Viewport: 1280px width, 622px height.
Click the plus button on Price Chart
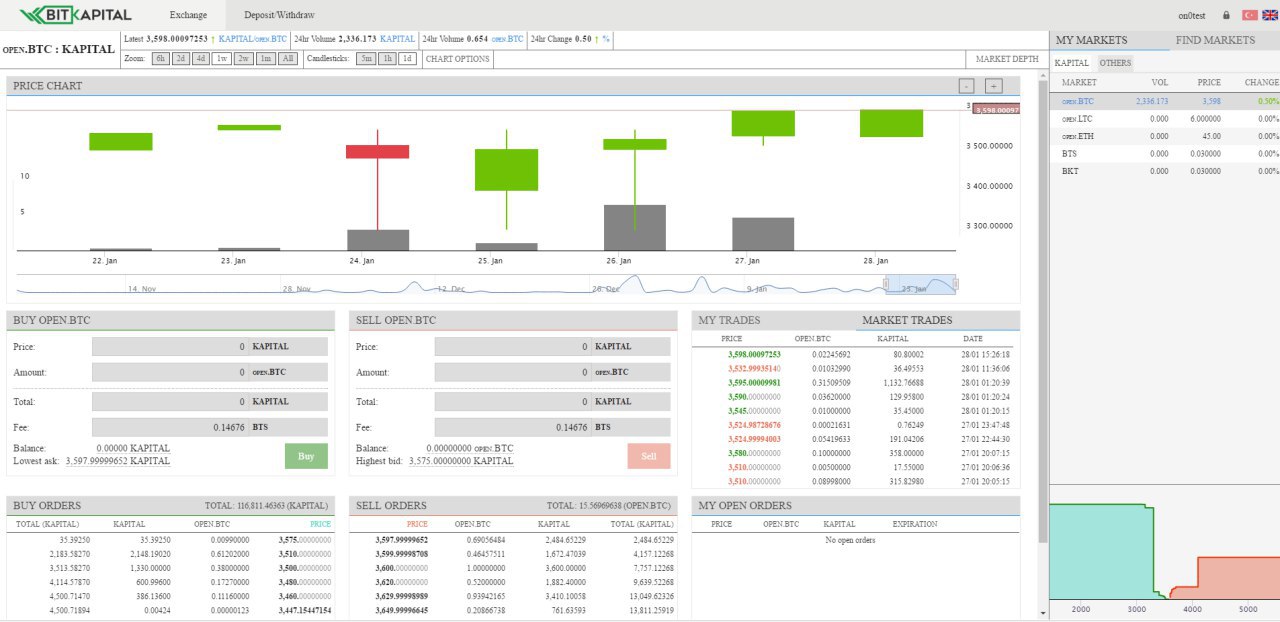pyautogui.click(x=993, y=86)
